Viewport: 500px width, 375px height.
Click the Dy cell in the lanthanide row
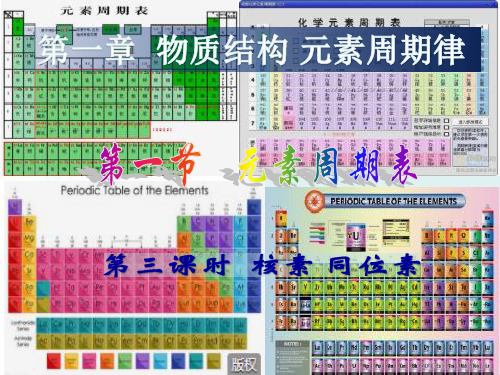[x=170, y=325]
